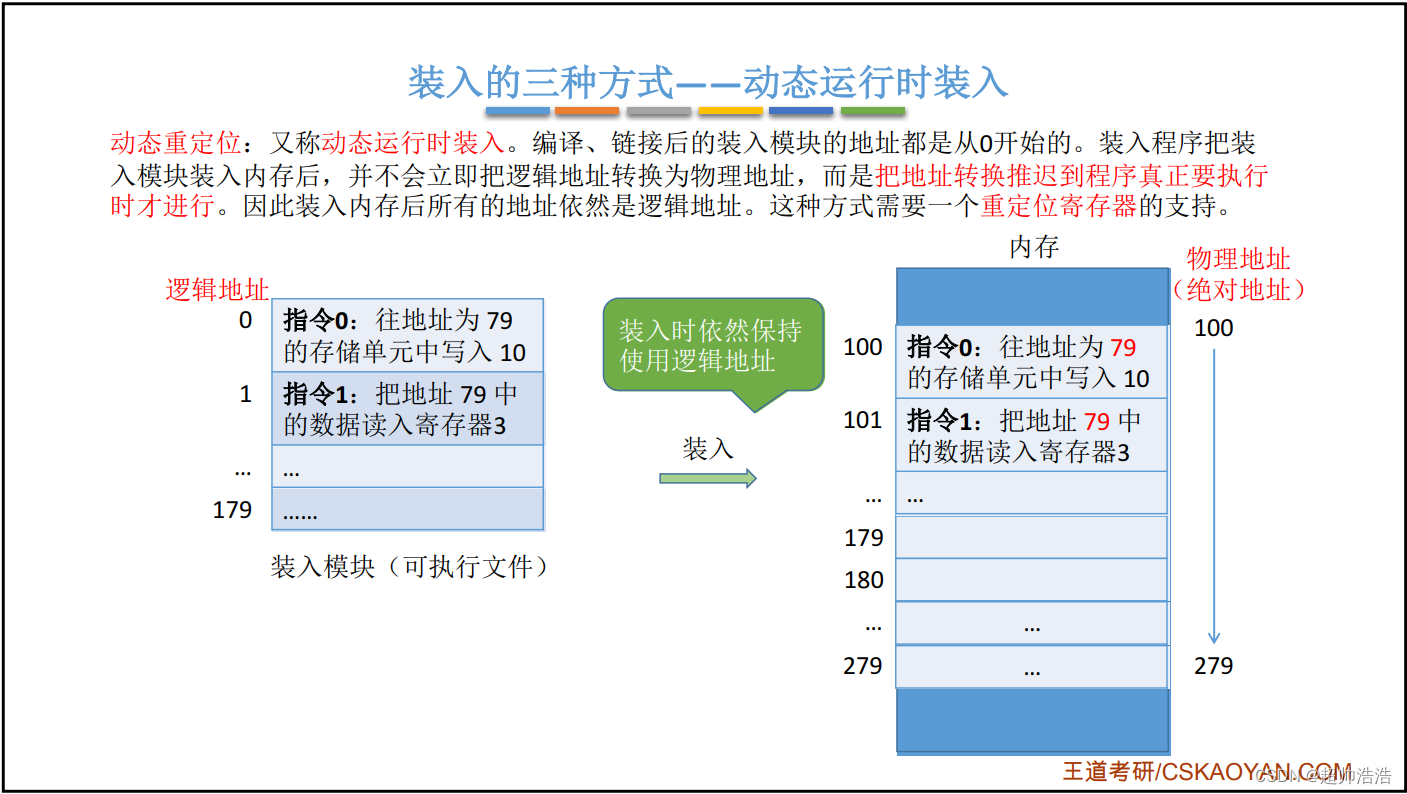The image size is (1407, 794).
Task: Click the '内存' heading above the memory column
Action: 1034,247
